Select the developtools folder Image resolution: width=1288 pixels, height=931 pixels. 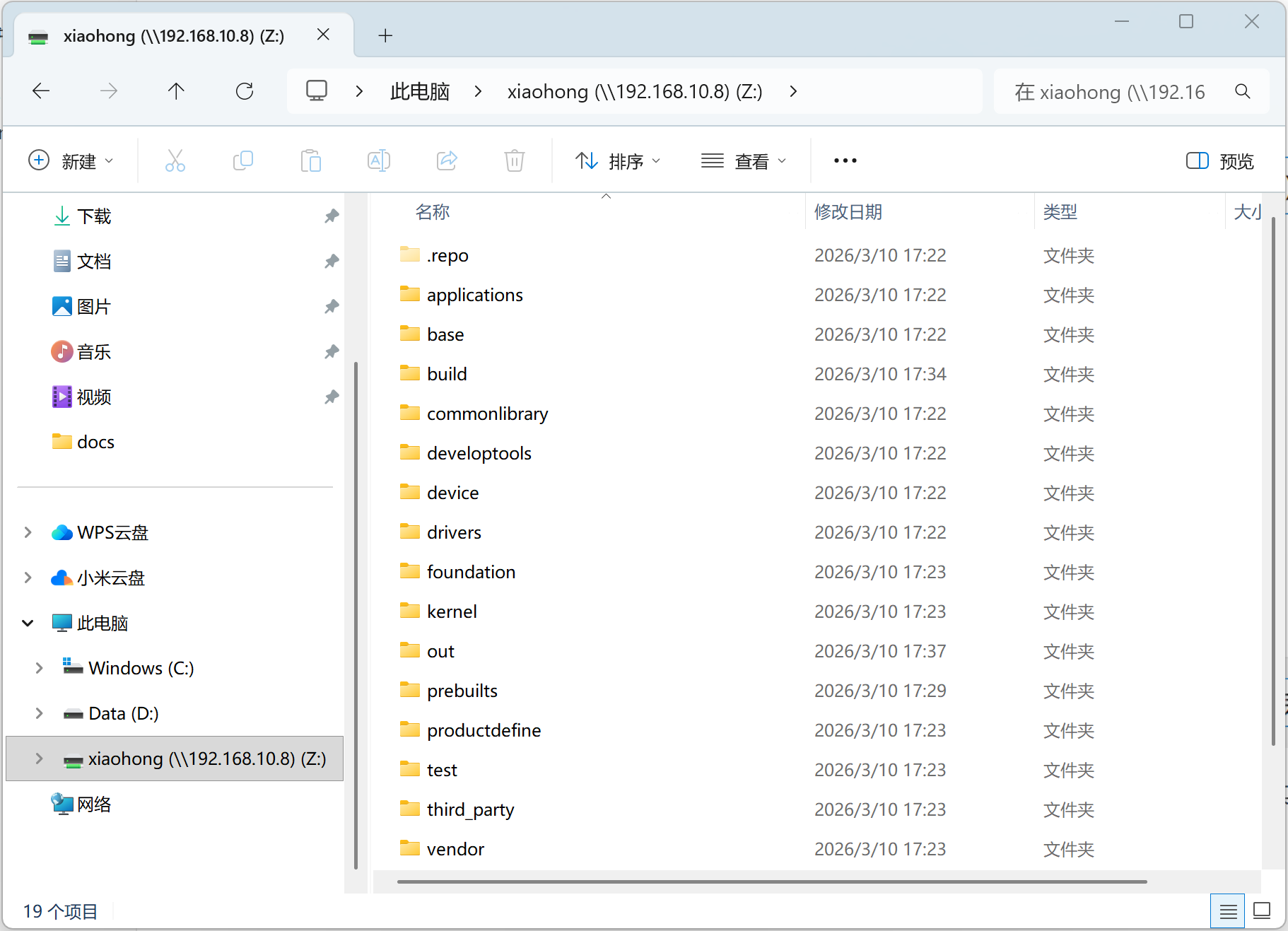[479, 453]
